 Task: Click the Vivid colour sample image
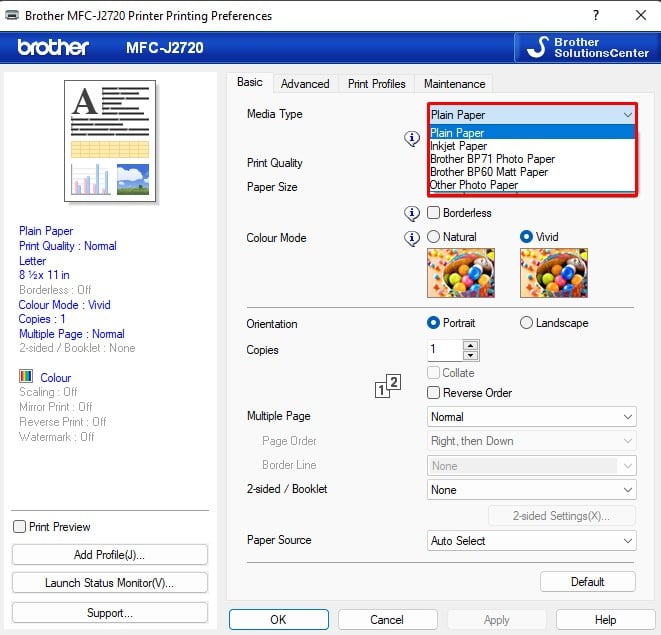[x=554, y=273]
